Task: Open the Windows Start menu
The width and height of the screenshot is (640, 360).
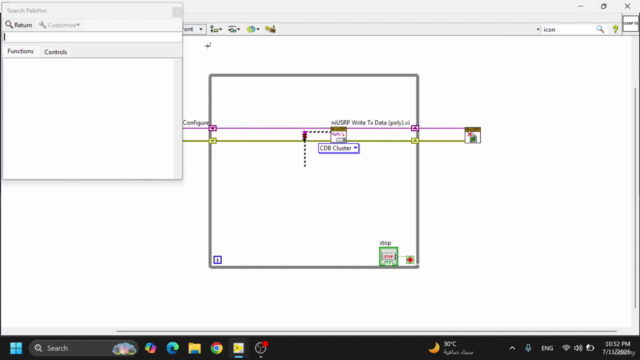Action: click(16, 348)
